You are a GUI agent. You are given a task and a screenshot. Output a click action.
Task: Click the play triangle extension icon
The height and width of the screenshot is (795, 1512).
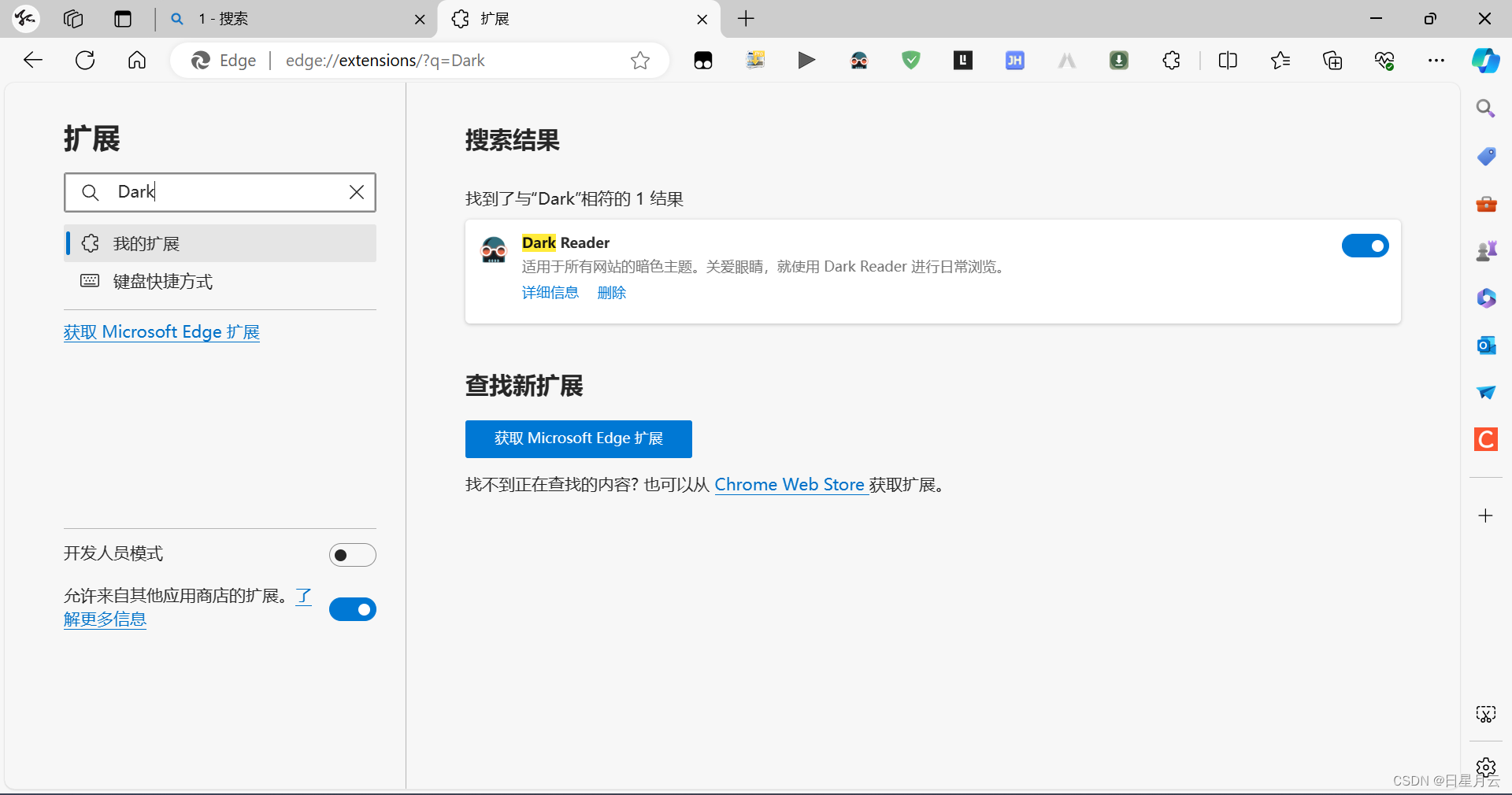pyautogui.click(x=806, y=61)
